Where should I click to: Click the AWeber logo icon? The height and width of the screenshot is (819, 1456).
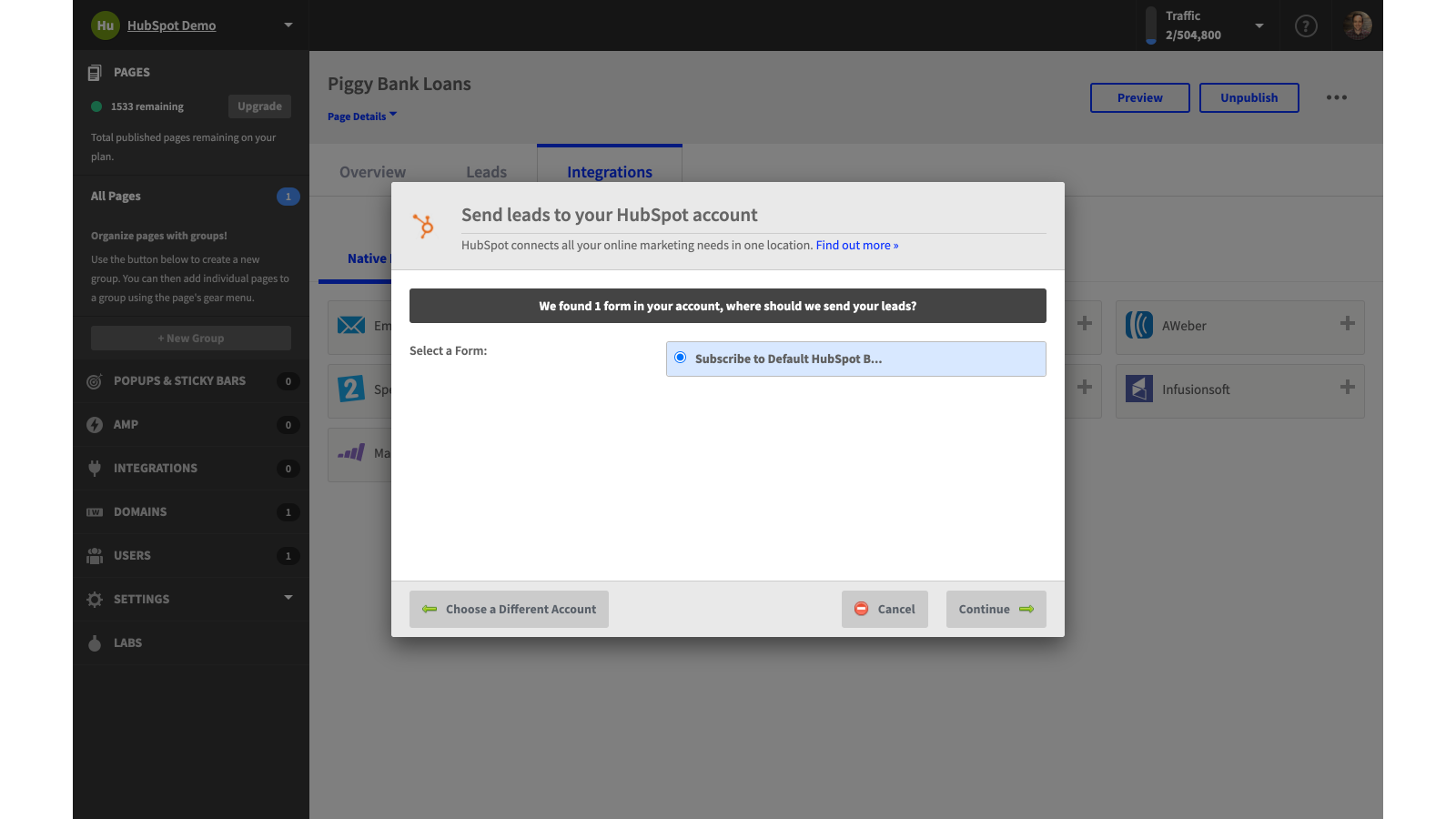[1139, 325]
